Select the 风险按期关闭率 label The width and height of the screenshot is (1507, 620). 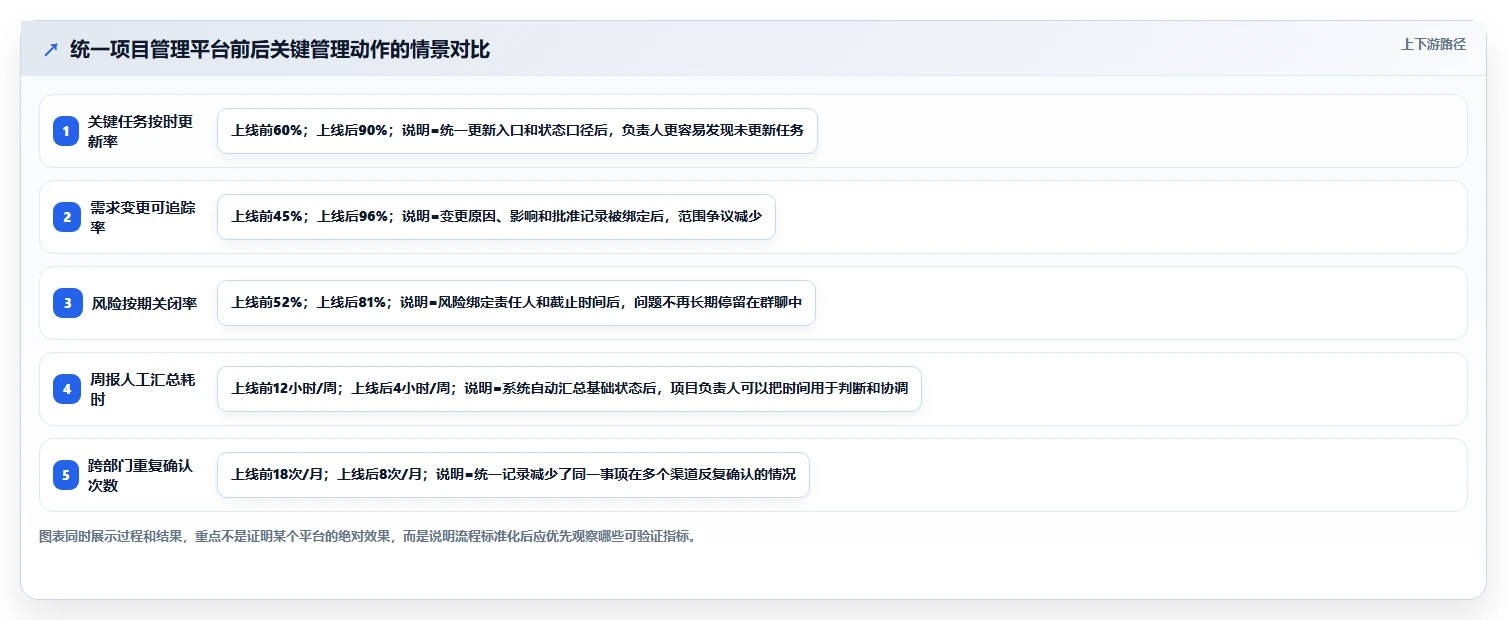click(144, 303)
